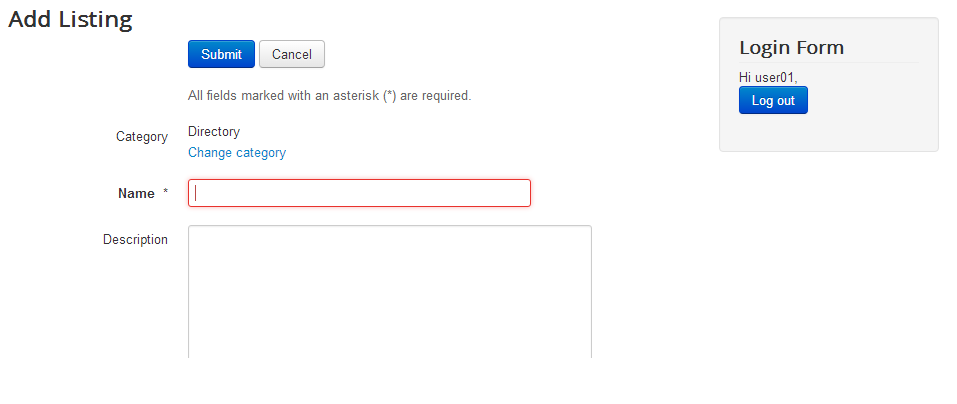This screenshot has width=957, height=404.
Task: Click the Login Form heading
Action: pos(791,47)
